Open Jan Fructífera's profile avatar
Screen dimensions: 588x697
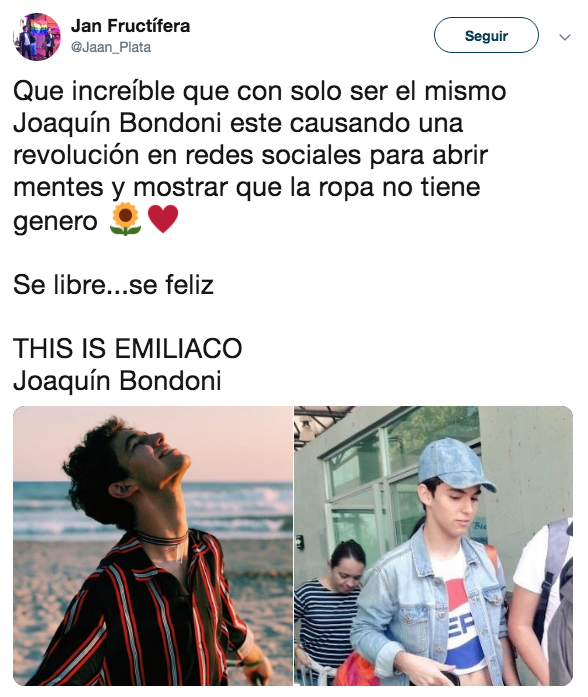click(37, 37)
